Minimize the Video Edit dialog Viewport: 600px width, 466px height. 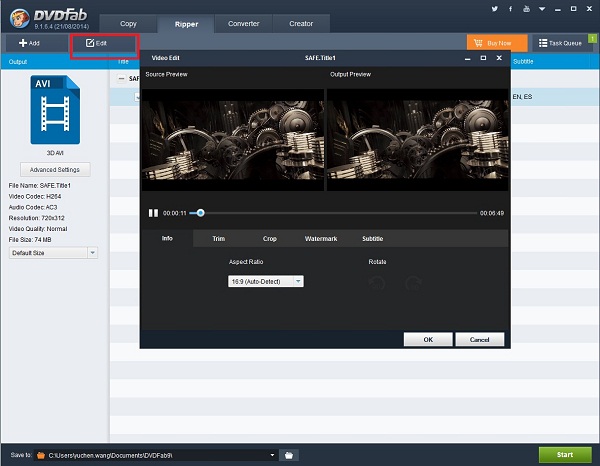pyautogui.click(x=468, y=58)
